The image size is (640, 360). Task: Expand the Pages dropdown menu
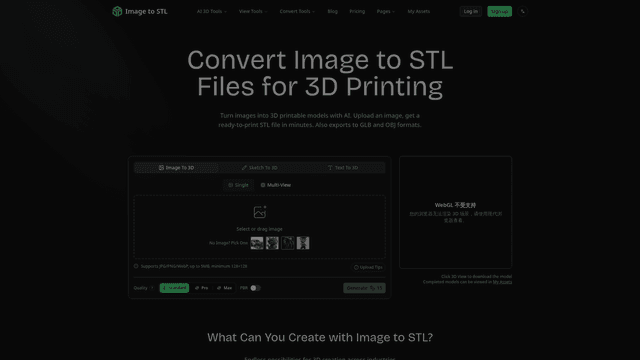pos(385,11)
